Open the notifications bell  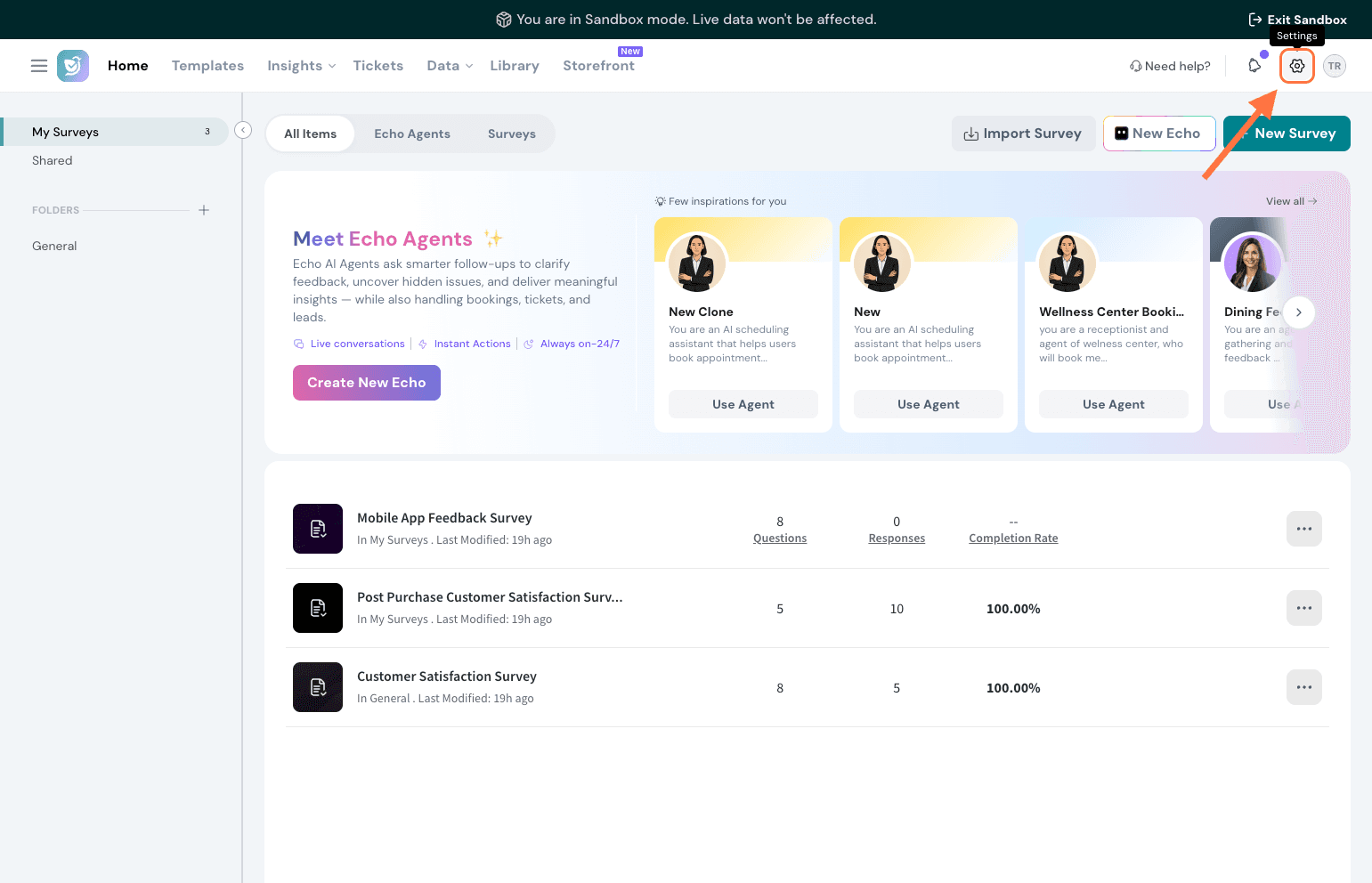coord(1254,66)
